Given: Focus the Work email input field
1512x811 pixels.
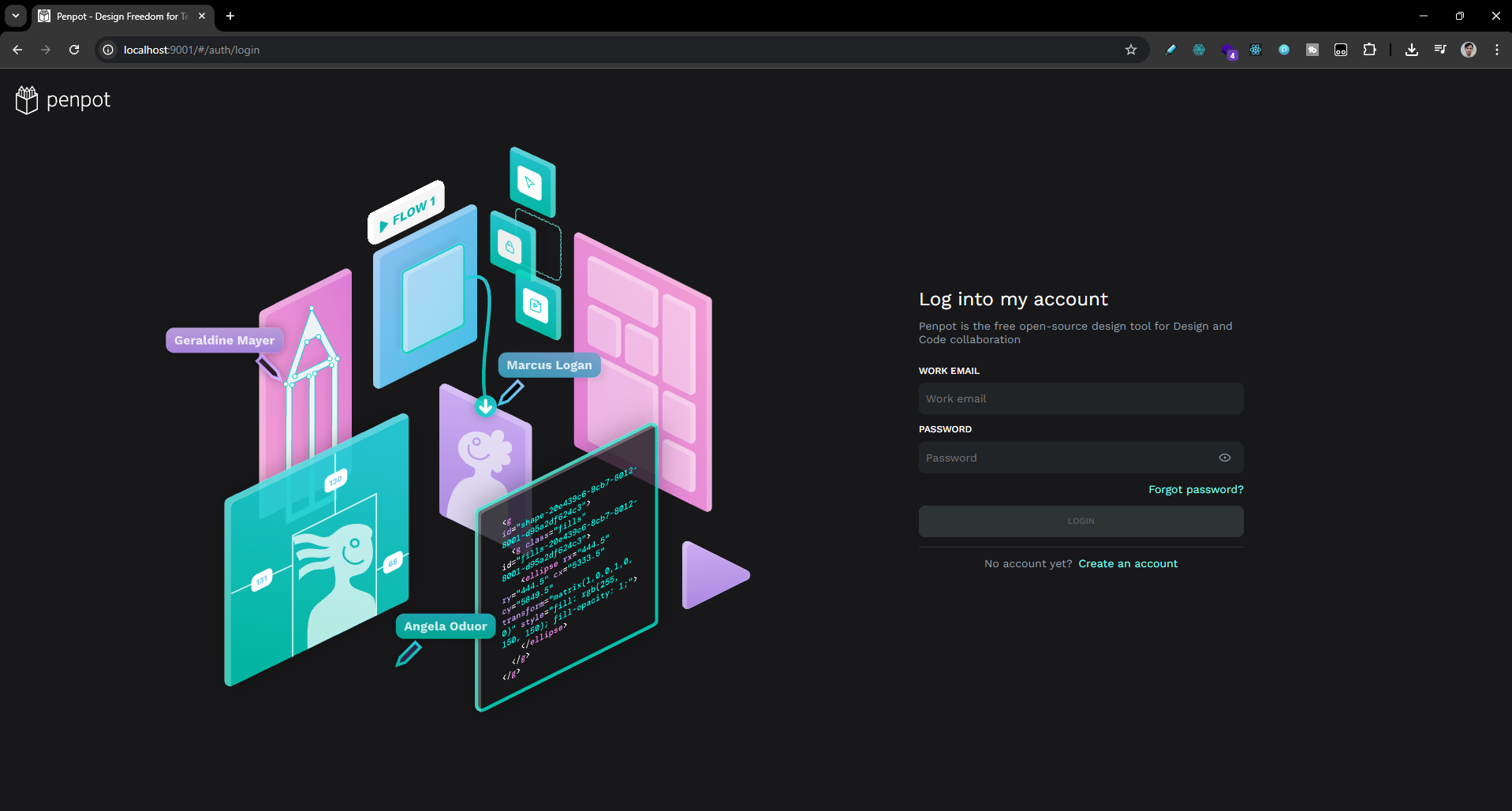Looking at the screenshot, I should 1080,398.
